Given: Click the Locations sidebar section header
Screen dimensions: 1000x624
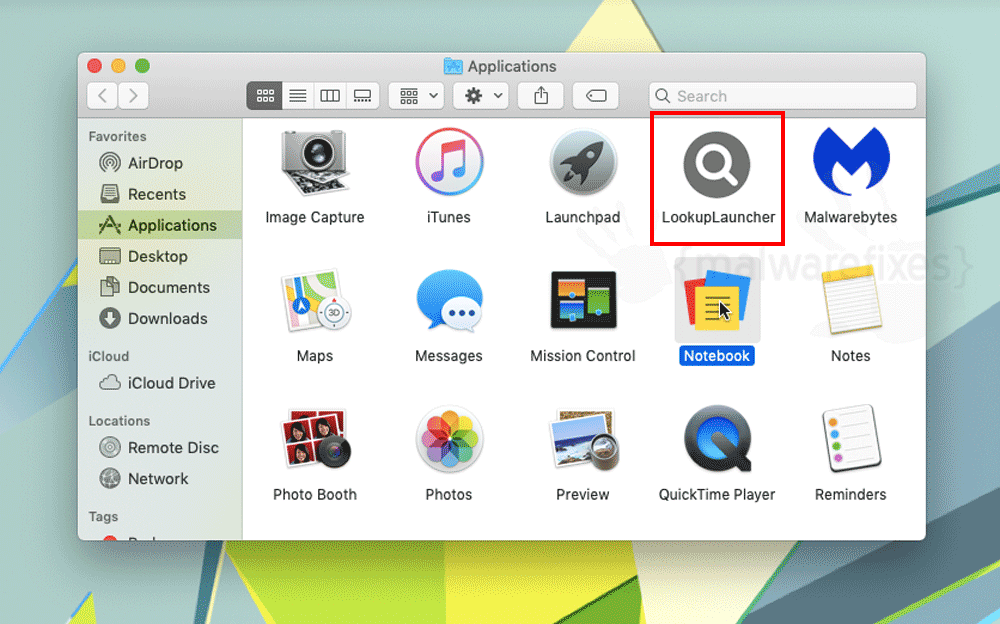Looking at the screenshot, I should 119,421.
